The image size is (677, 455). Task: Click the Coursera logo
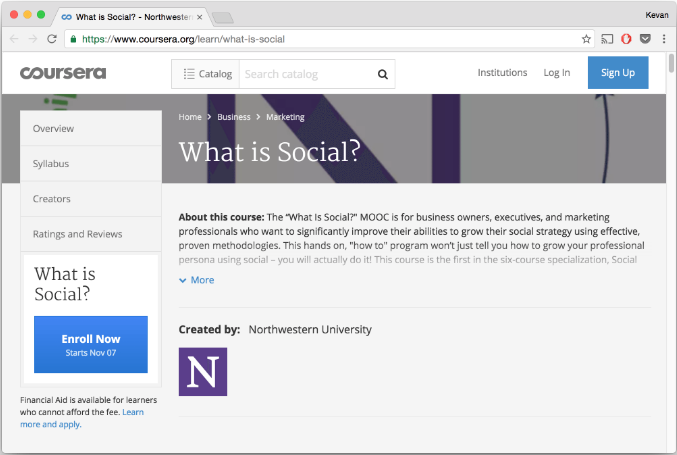click(63, 73)
